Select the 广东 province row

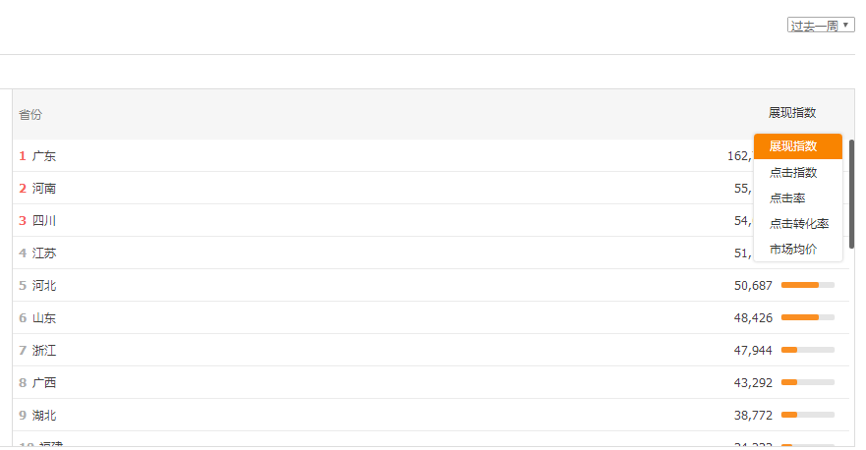45,156
